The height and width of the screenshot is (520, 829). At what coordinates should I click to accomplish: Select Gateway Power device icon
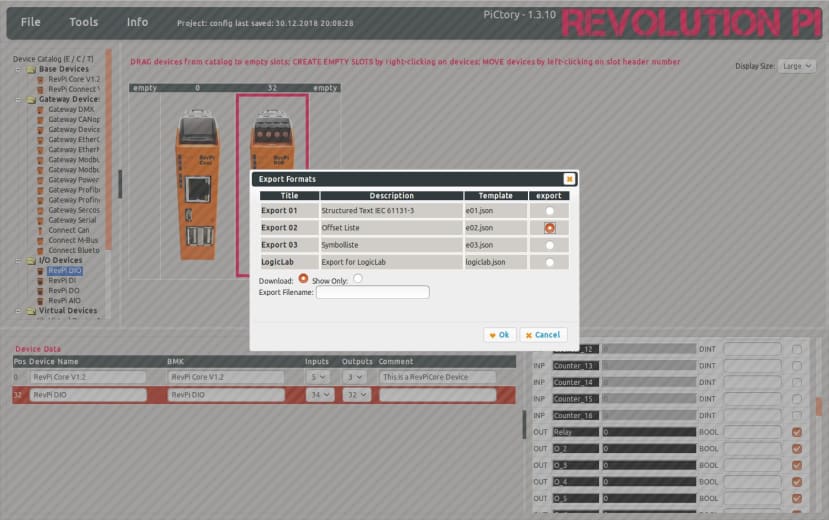pos(40,180)
